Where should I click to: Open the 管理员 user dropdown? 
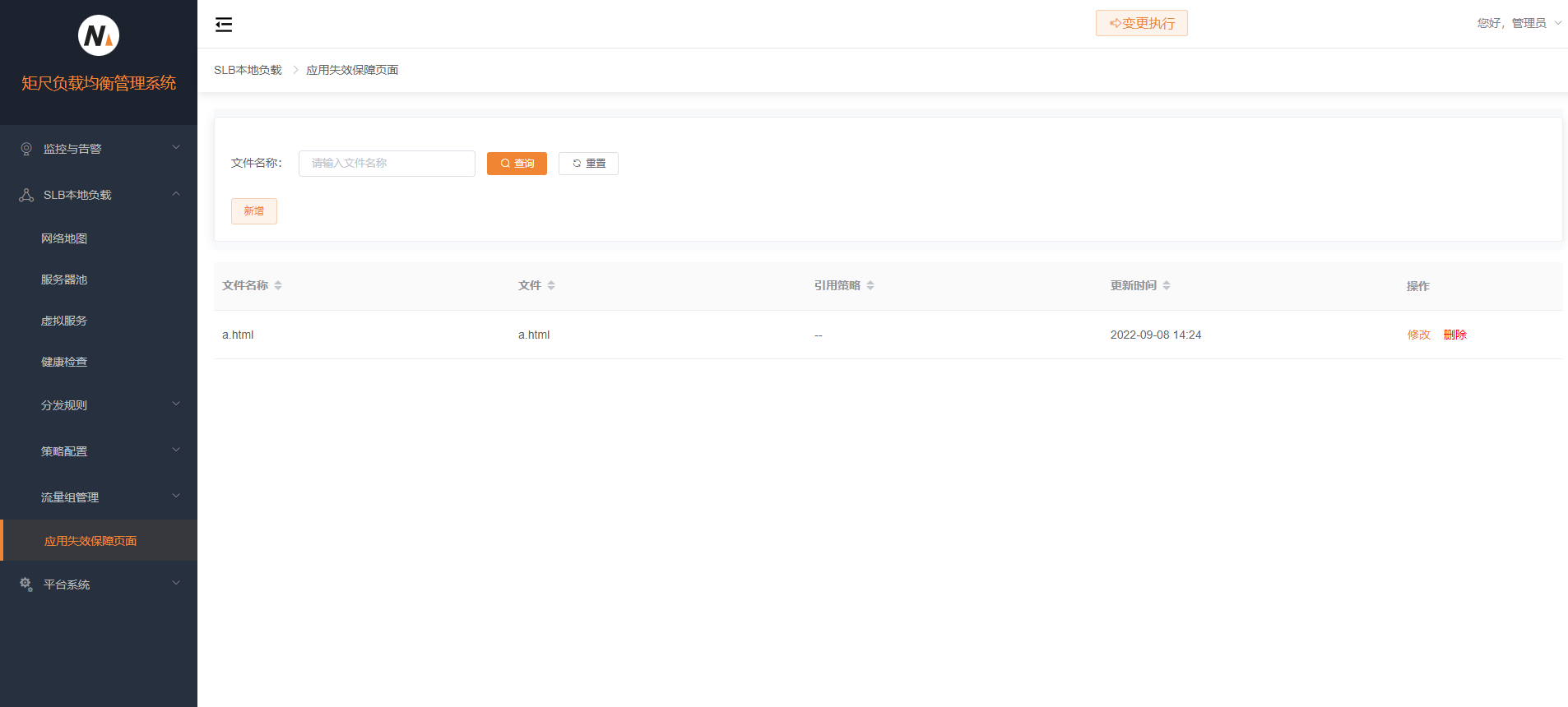point(1519,23)
